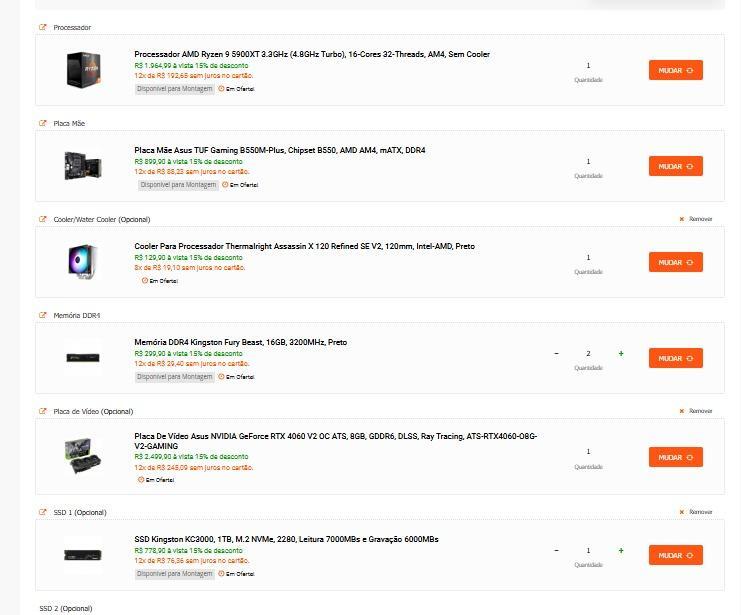Open the Processador section edit icon

(x=43, y=27)
